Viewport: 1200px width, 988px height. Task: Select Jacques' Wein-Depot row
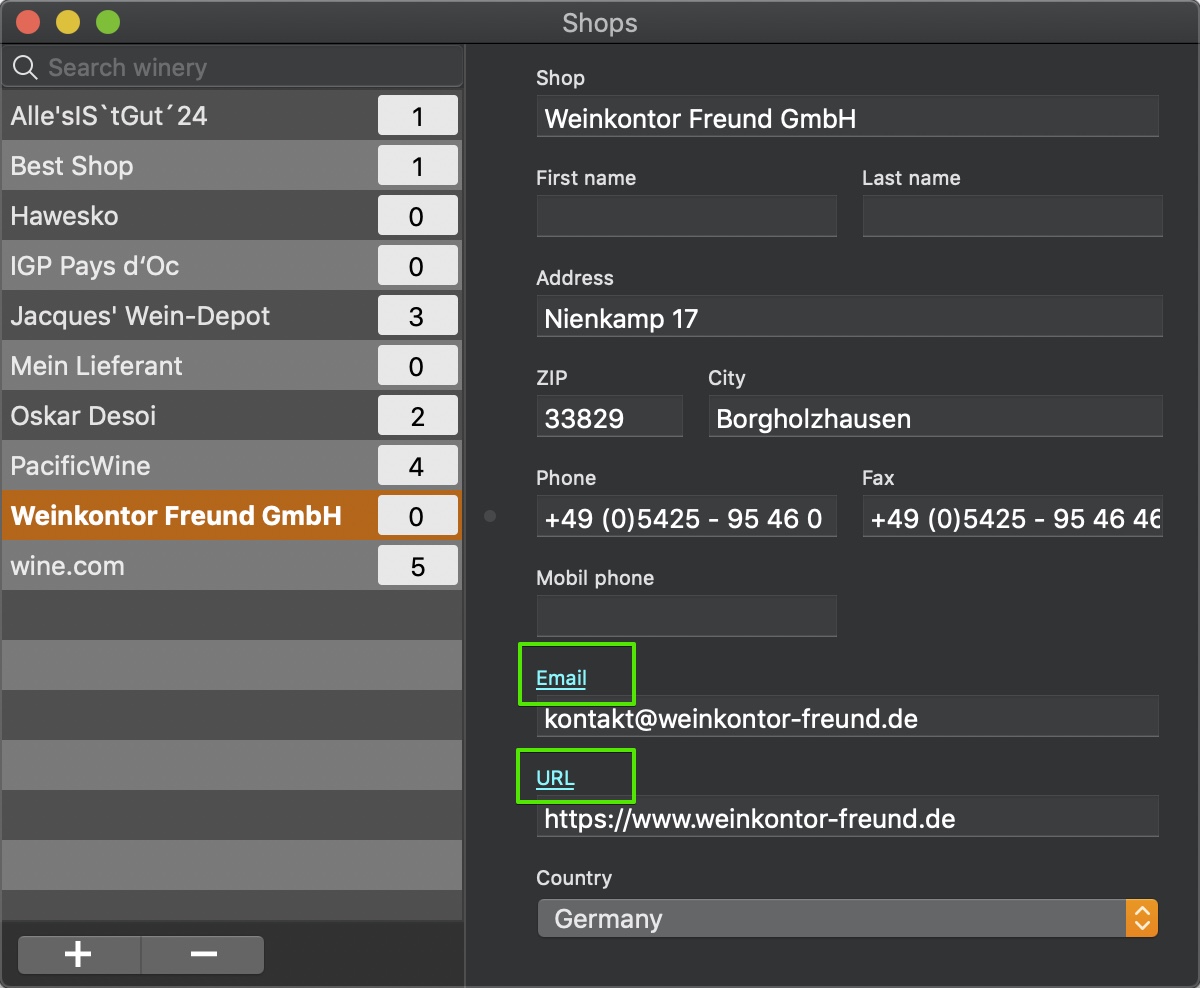point(232,316)
